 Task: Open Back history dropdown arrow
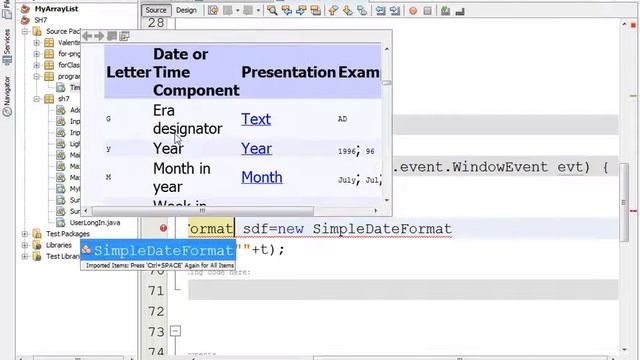coord(237,11)
